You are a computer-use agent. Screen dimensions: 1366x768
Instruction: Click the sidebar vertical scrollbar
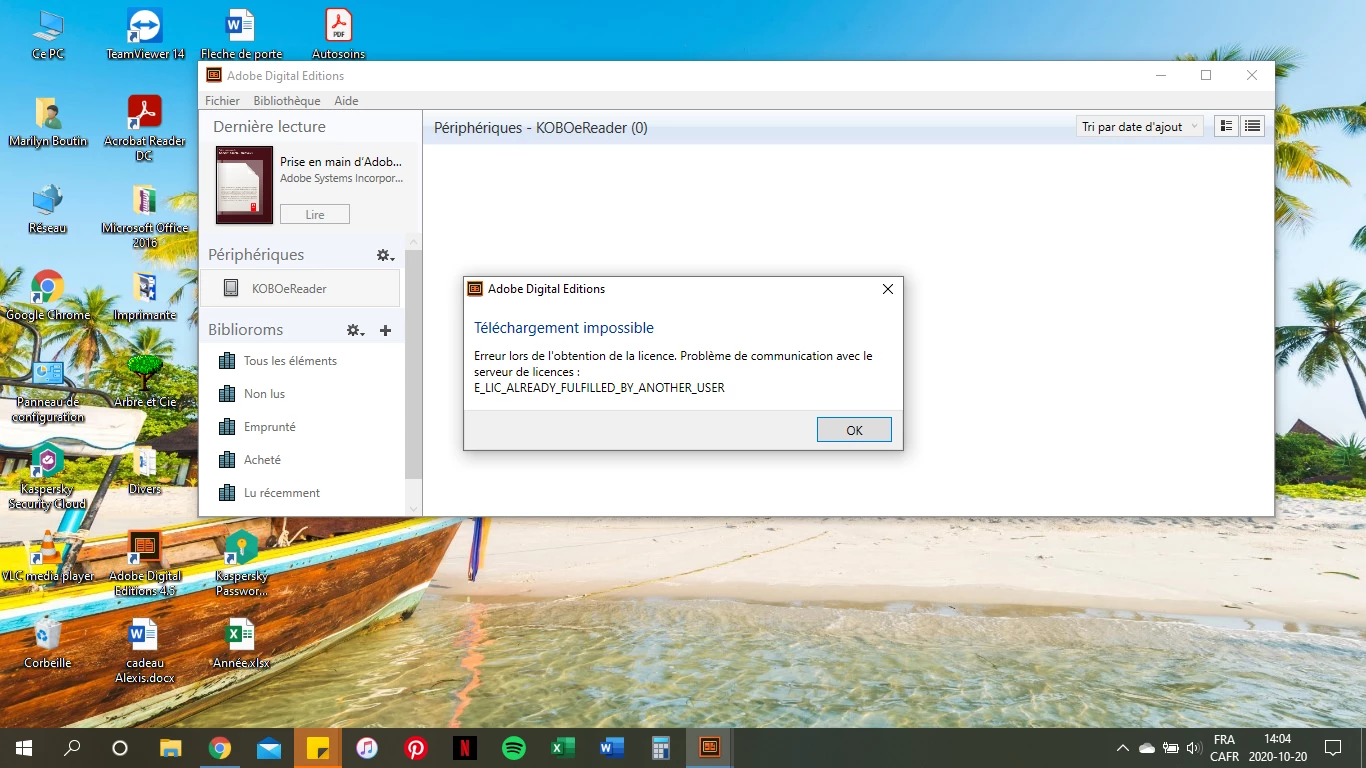click(413, 365)
